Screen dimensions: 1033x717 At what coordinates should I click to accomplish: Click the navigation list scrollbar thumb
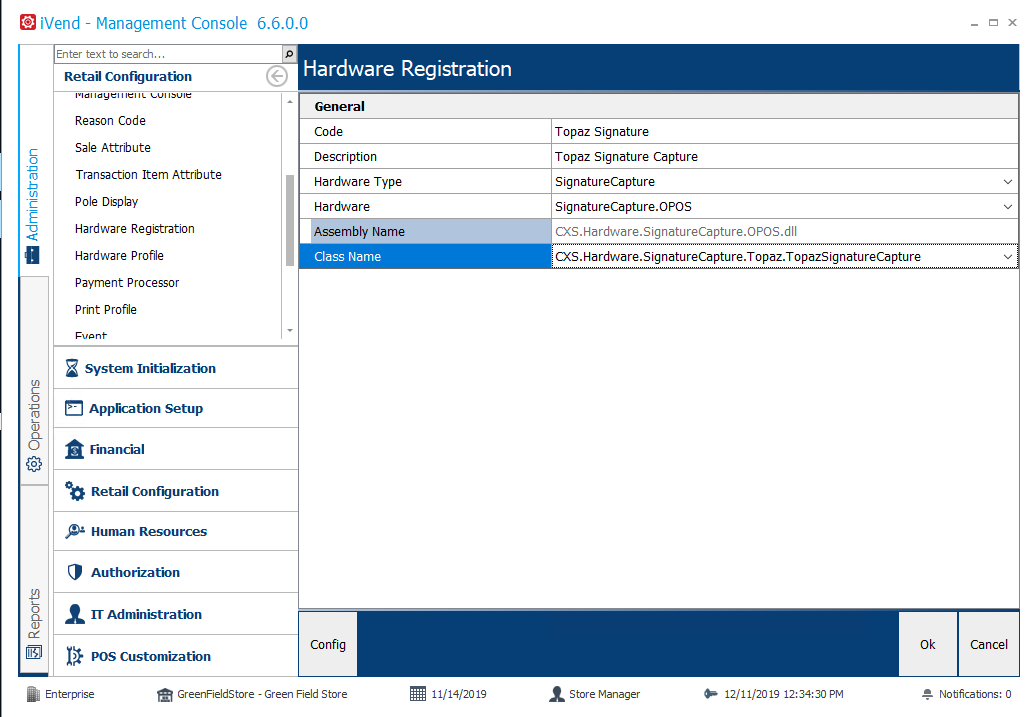tap(290, 220)
